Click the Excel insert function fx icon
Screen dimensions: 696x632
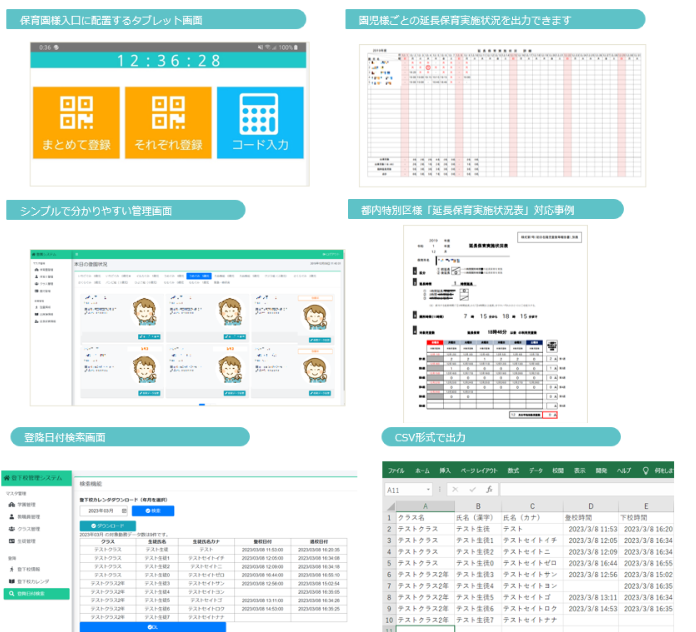point(487,490)
